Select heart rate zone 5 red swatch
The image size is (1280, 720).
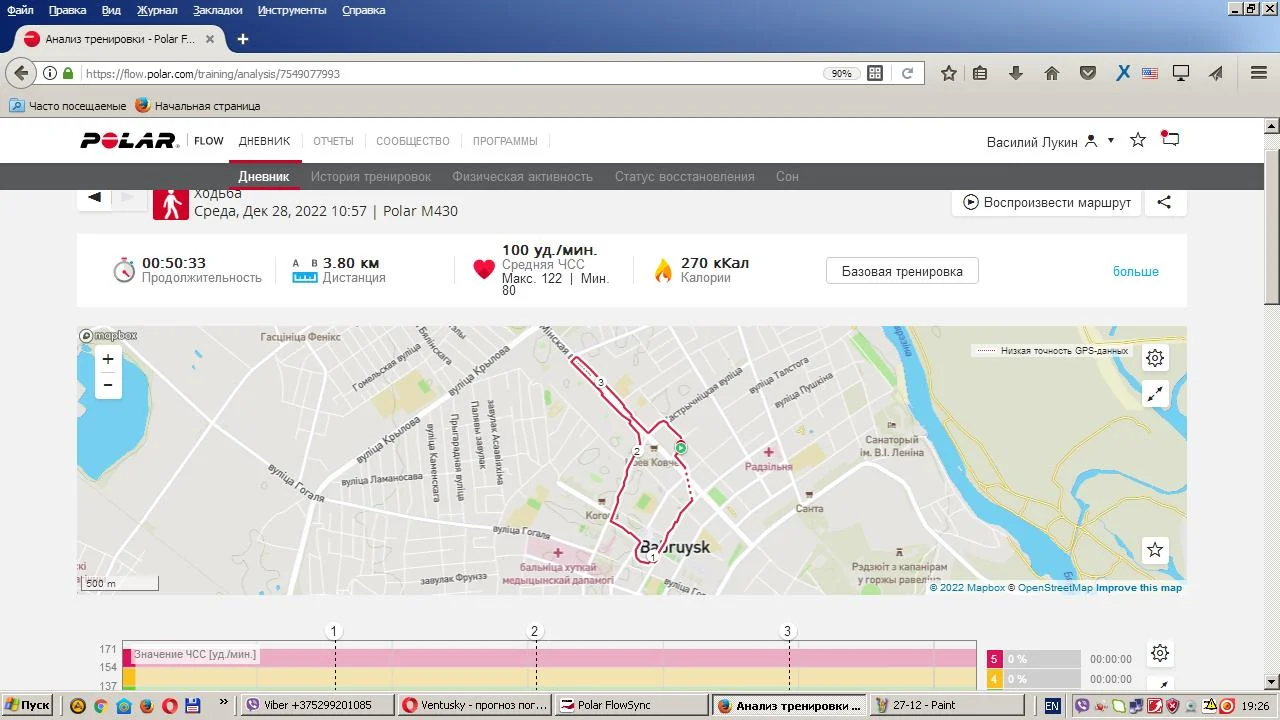pos(994,659)
